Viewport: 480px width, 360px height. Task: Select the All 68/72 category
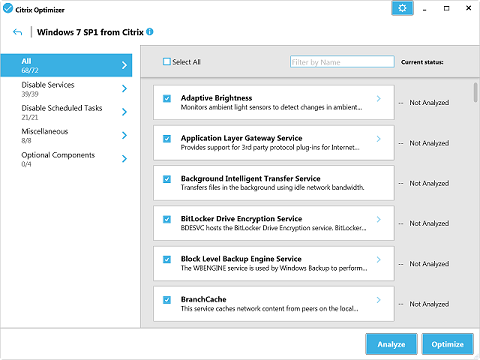click(x=66, y=65)
